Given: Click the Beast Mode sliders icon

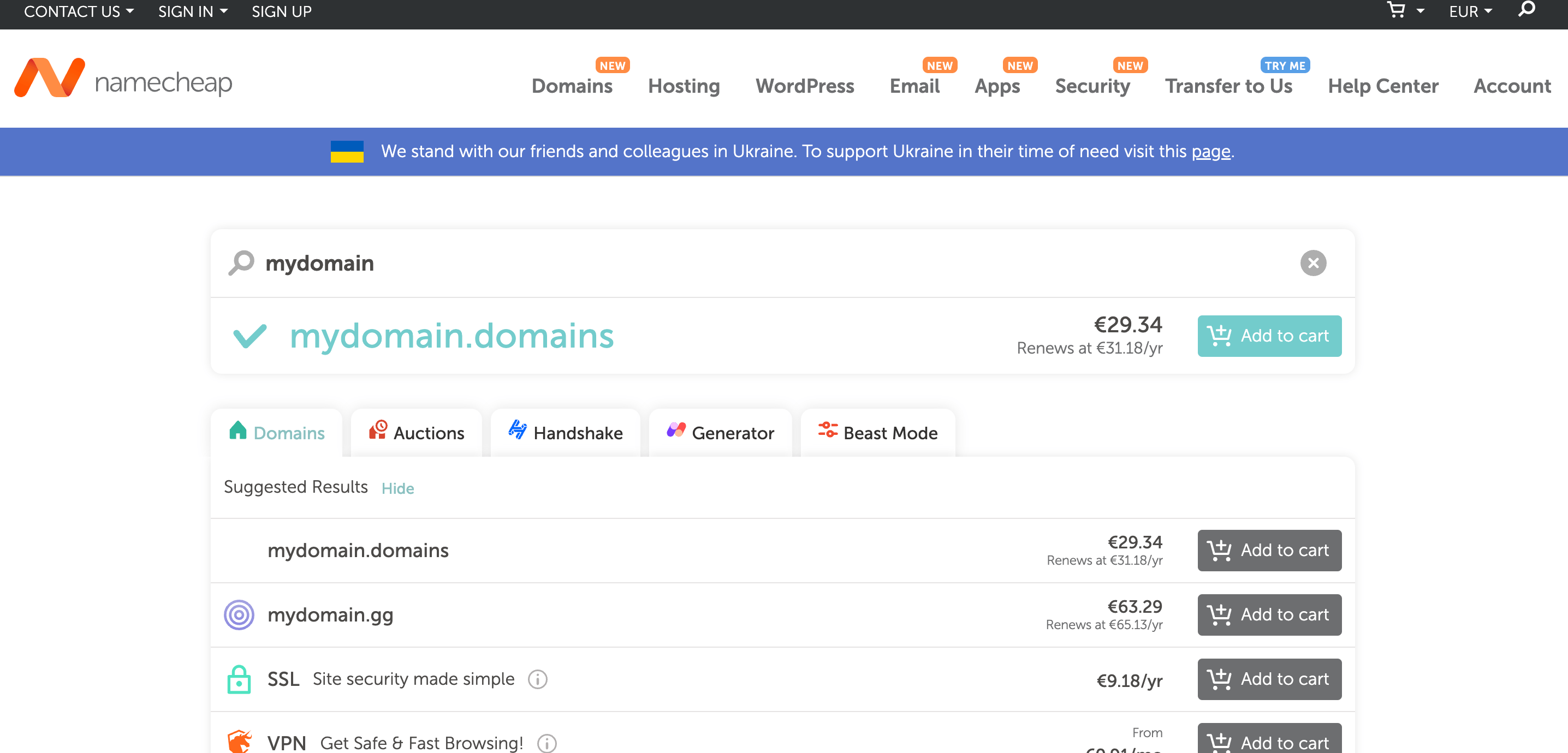Looking at the screenshot, I should tap(827, 430).
